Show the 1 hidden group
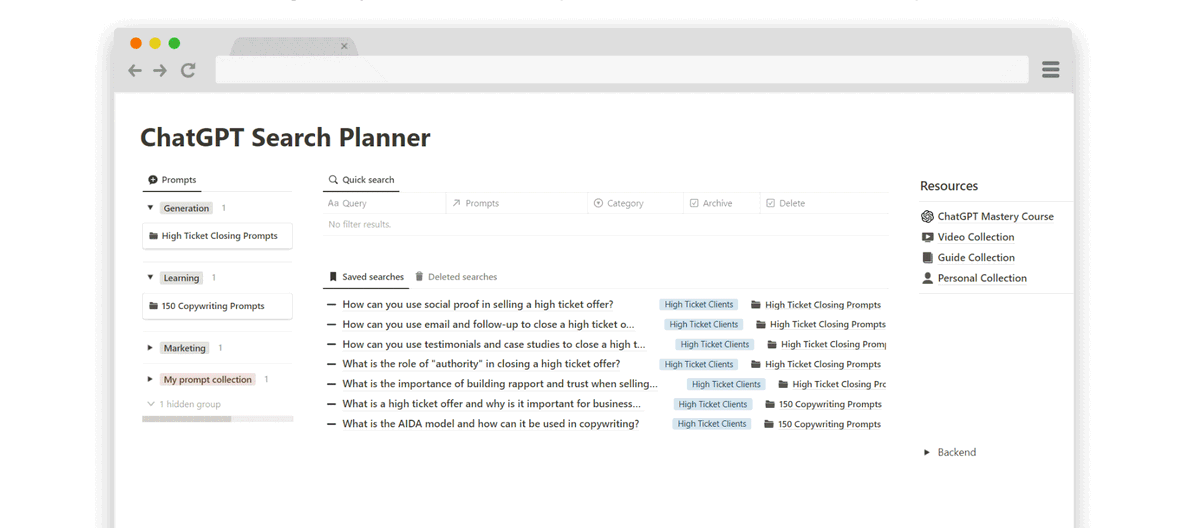Image resolution: width=1200 pixels, height=528 pixels. [184, 404]
